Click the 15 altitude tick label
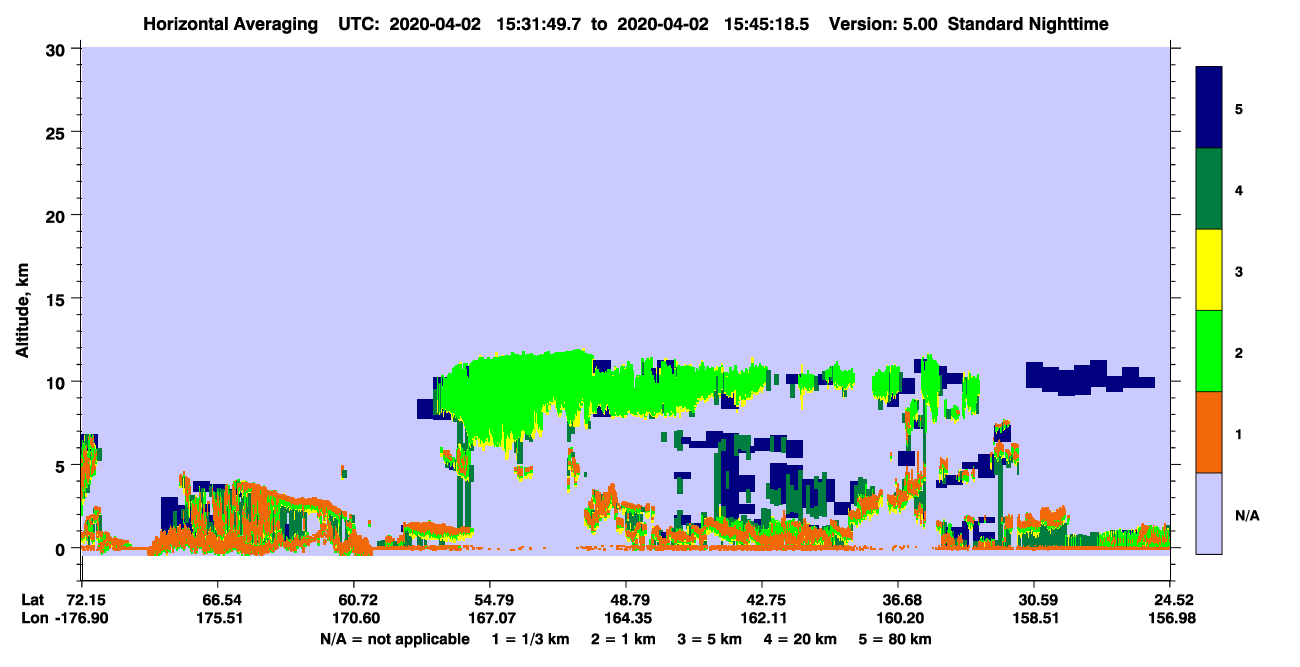This screenshot has height=667, width=1300. click(x=58, y=298)
